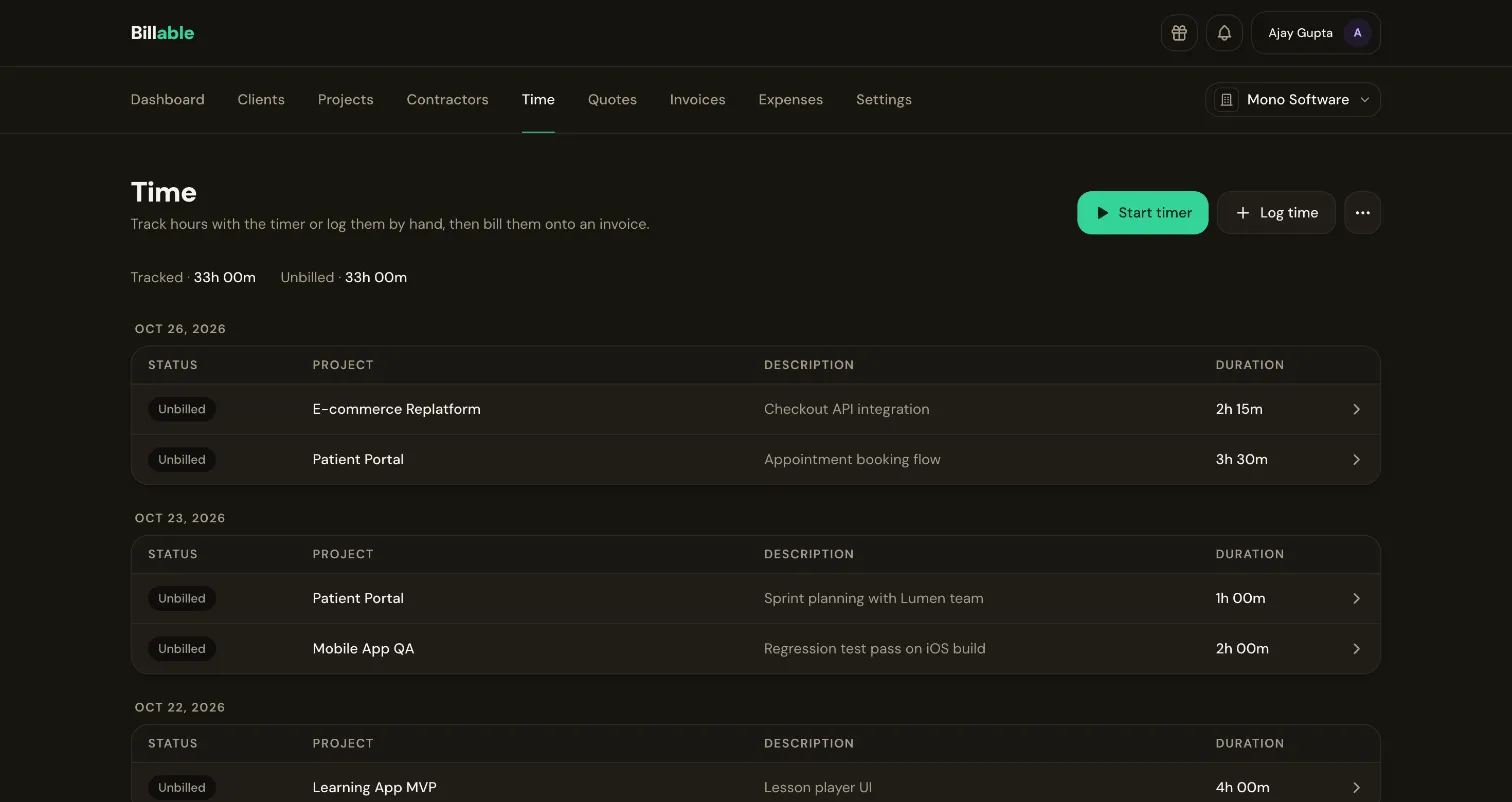Image resolution: width=1512 pixels, height=802 pixels.
Task: Open the more options ellipsis button
Action: tap(1362, 213)
